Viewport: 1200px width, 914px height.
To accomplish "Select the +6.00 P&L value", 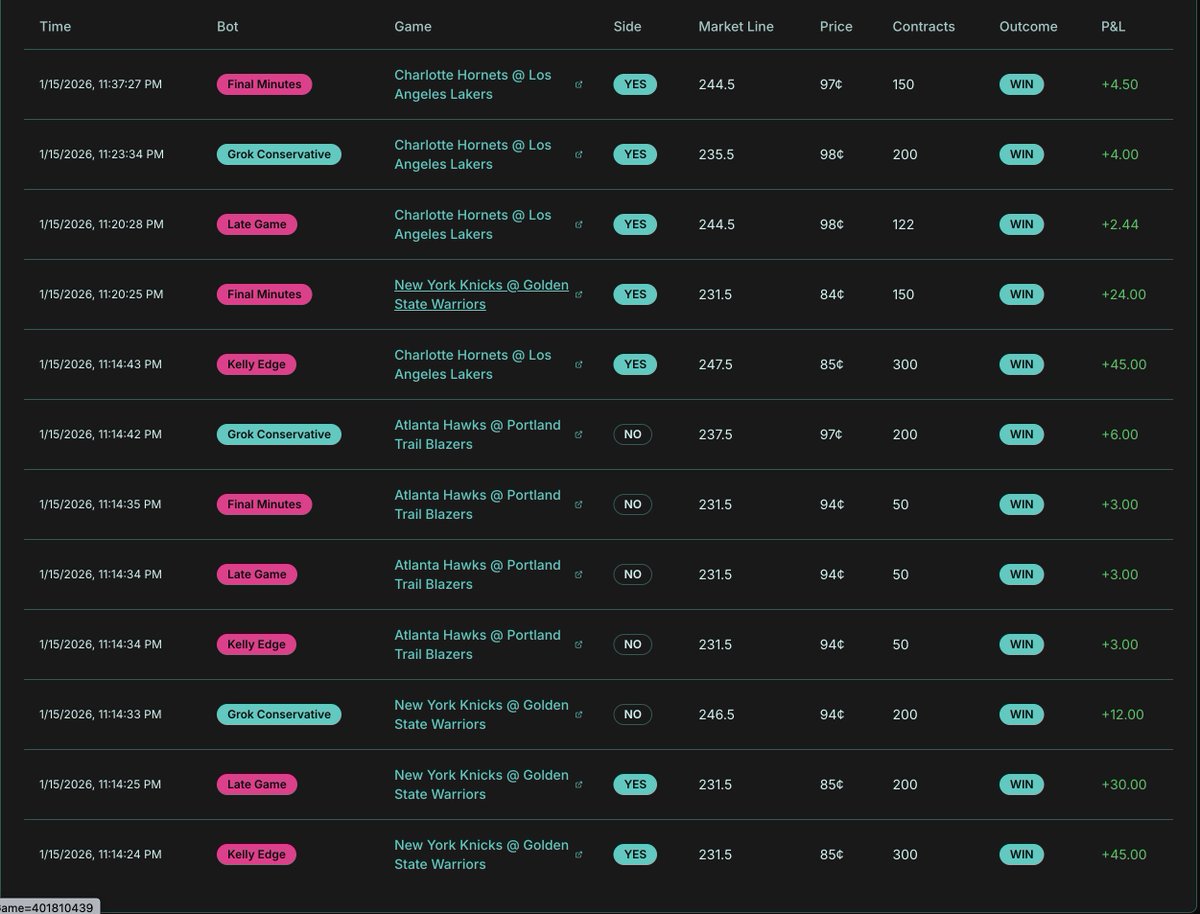I will pyautogui.click(x=1120, y=435).
